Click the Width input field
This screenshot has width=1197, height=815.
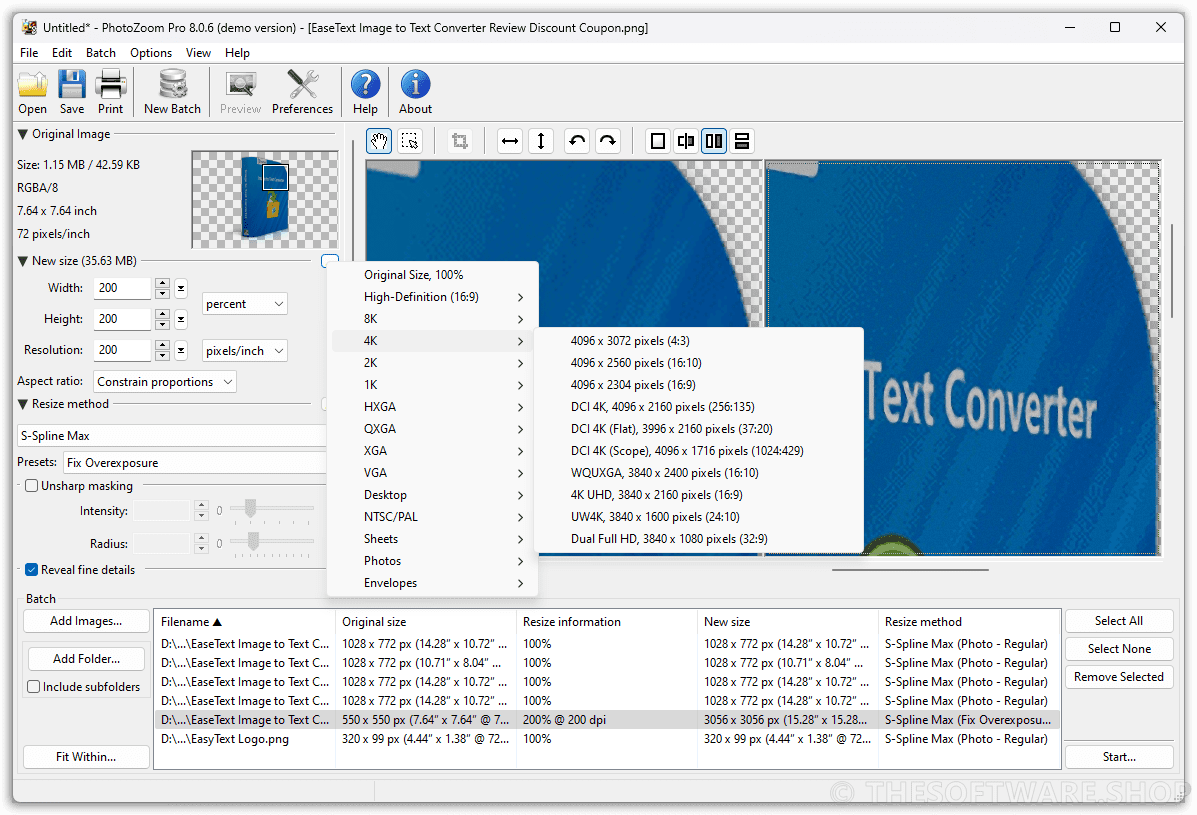click(123, 288)
